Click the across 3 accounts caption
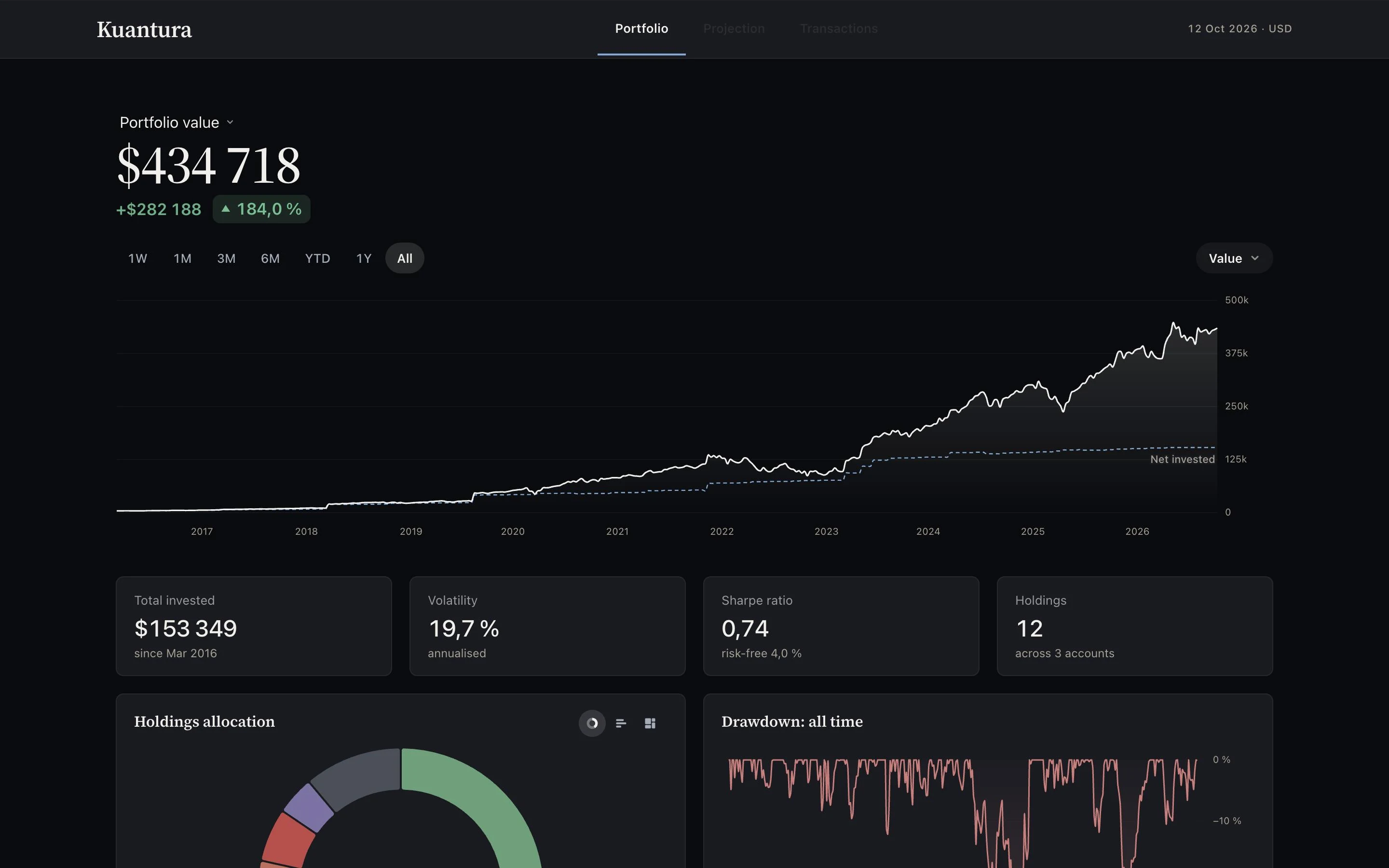Viewport: 1389px width, 868px height. point(1065,653)
